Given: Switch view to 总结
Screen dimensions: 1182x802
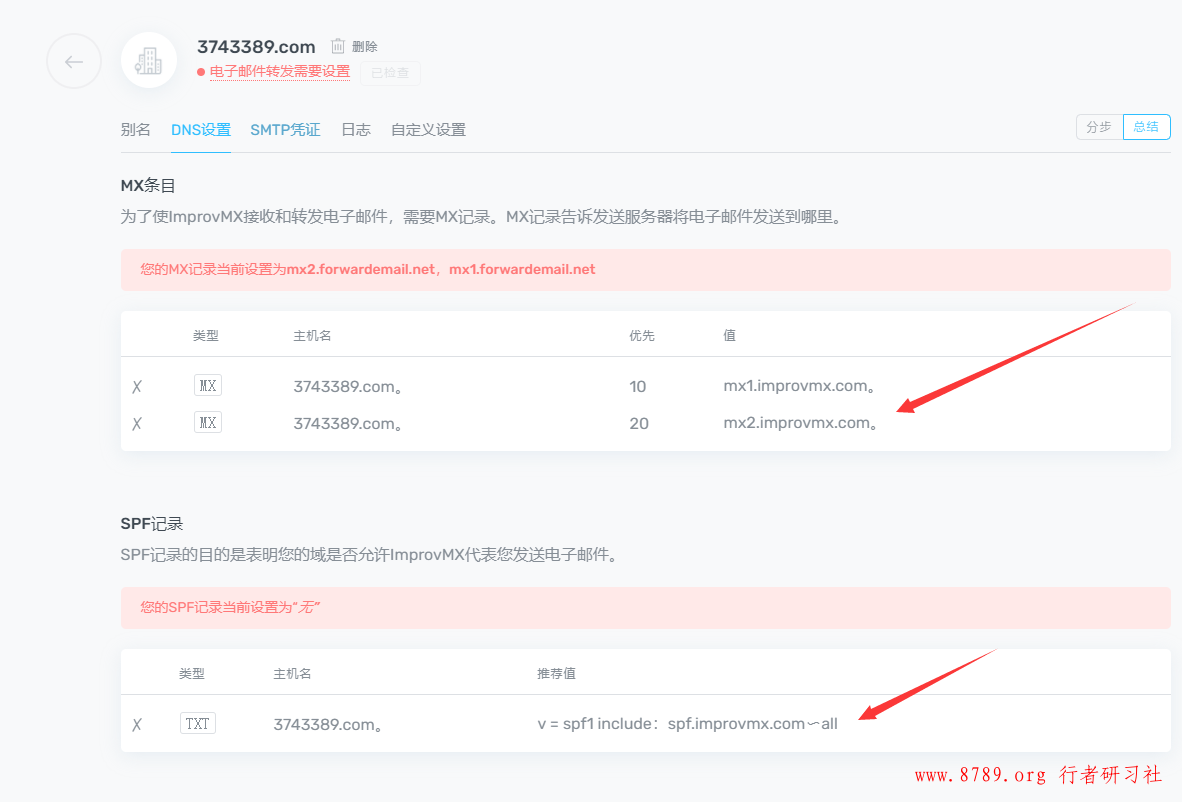Looking at the screenshot, I should (x=1147, y=127).
